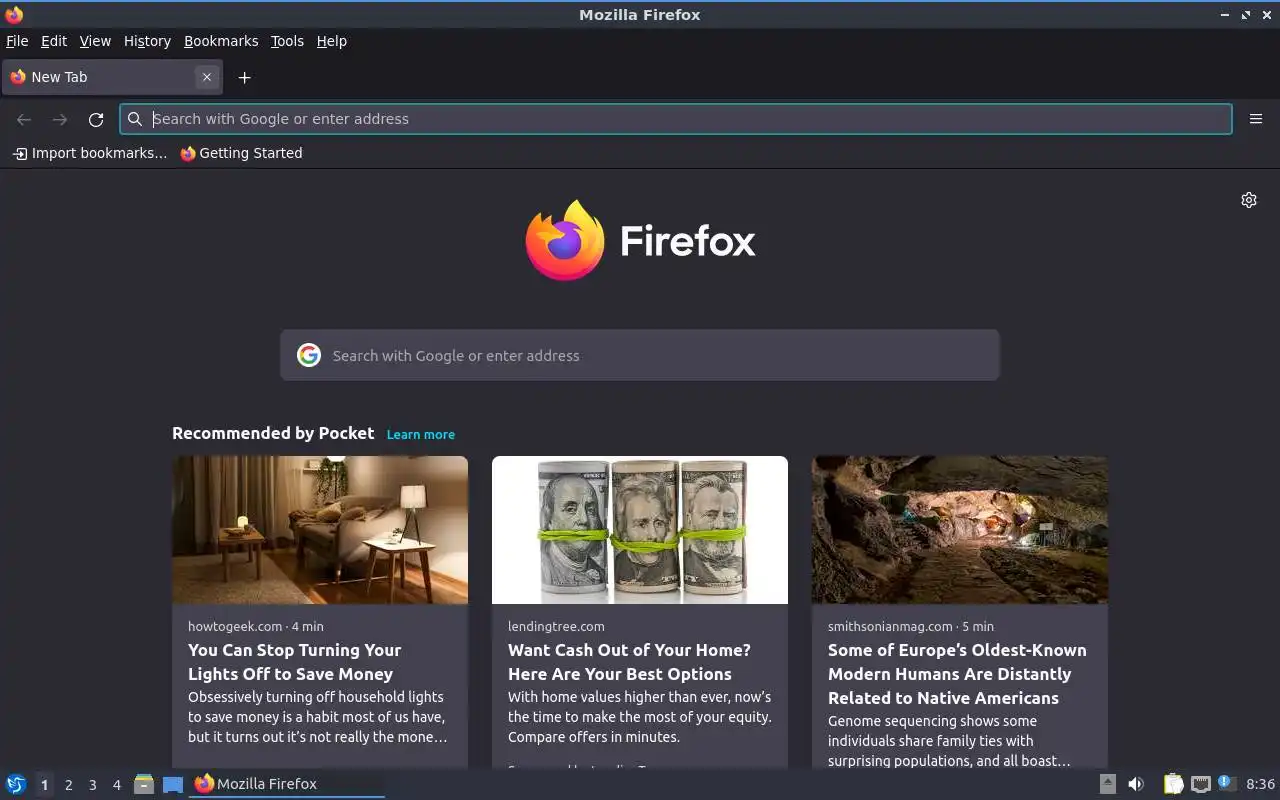
Task: Click the Google logo in search box
Action: click(x=309, y=355)
